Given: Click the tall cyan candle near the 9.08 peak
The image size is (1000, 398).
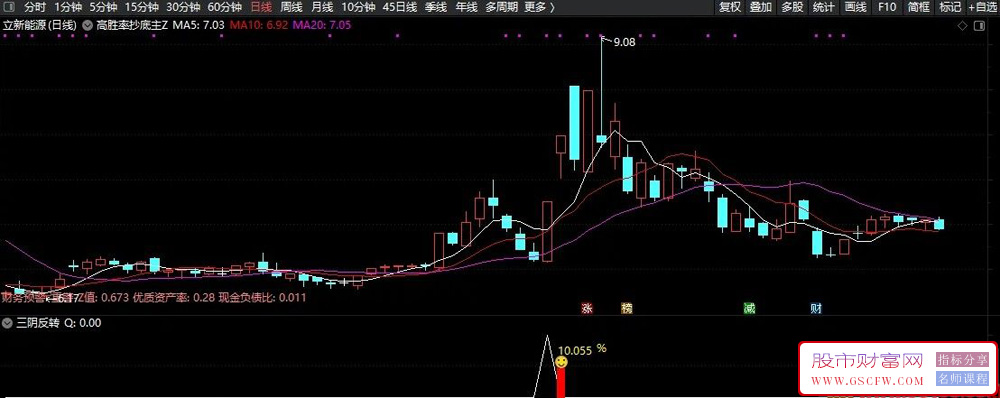Looking at the screenshot, I should (575, 122).
